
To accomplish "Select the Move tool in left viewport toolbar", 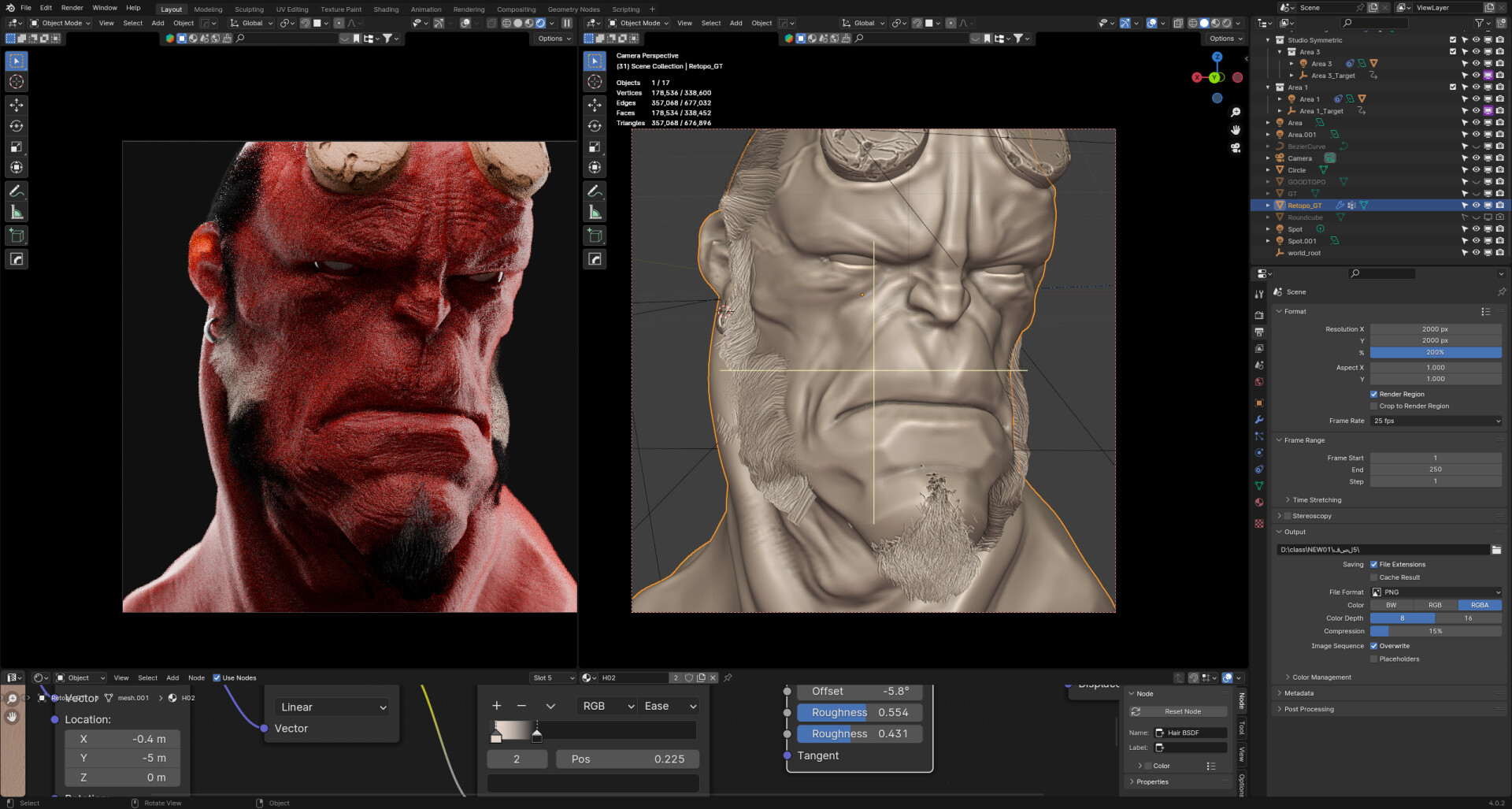I will (x=17, y=105).
